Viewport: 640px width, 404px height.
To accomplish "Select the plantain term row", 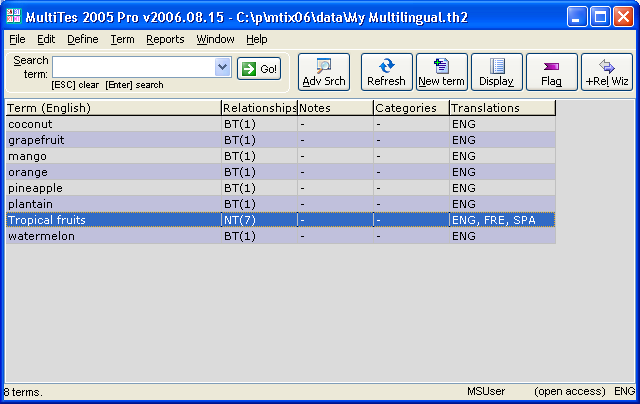I will pos(280,204).
